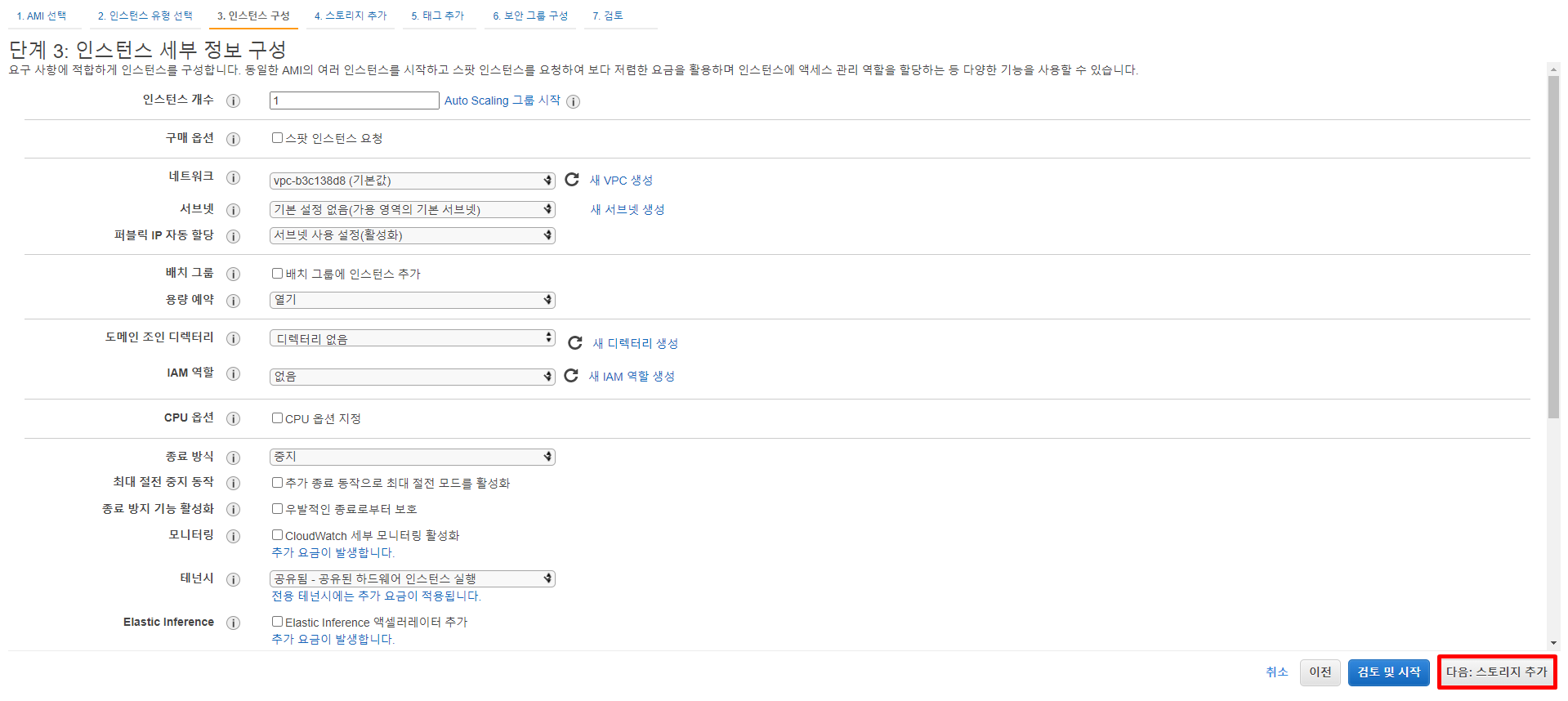The height and width of the screenshot is (701, 1568).
Task: Click info icon beside 서브넷 label
Action: 234,211
